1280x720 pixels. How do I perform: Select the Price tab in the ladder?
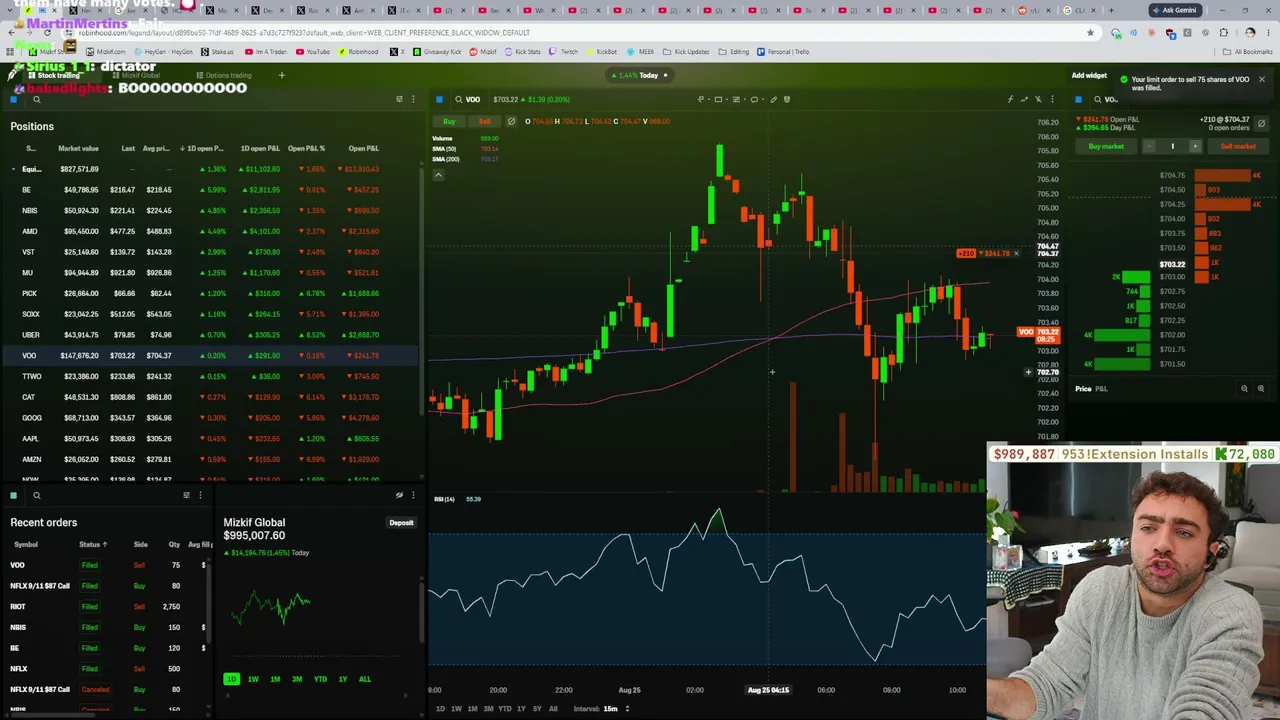pos(1083,389)
